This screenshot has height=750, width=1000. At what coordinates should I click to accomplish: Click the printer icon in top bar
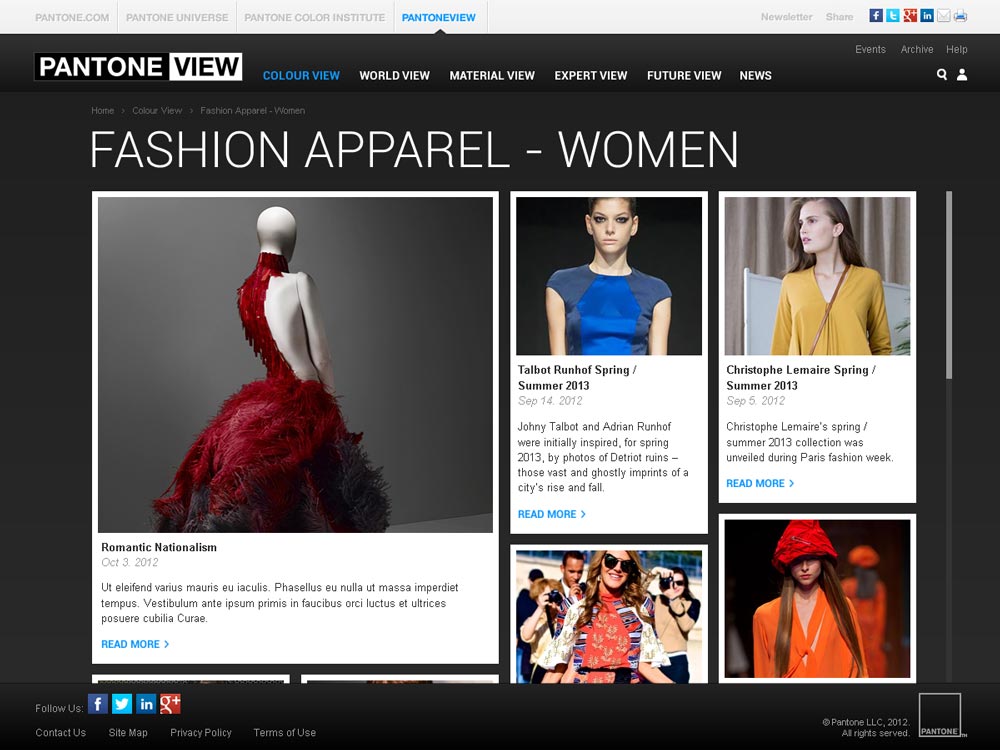tap(960, 16)
